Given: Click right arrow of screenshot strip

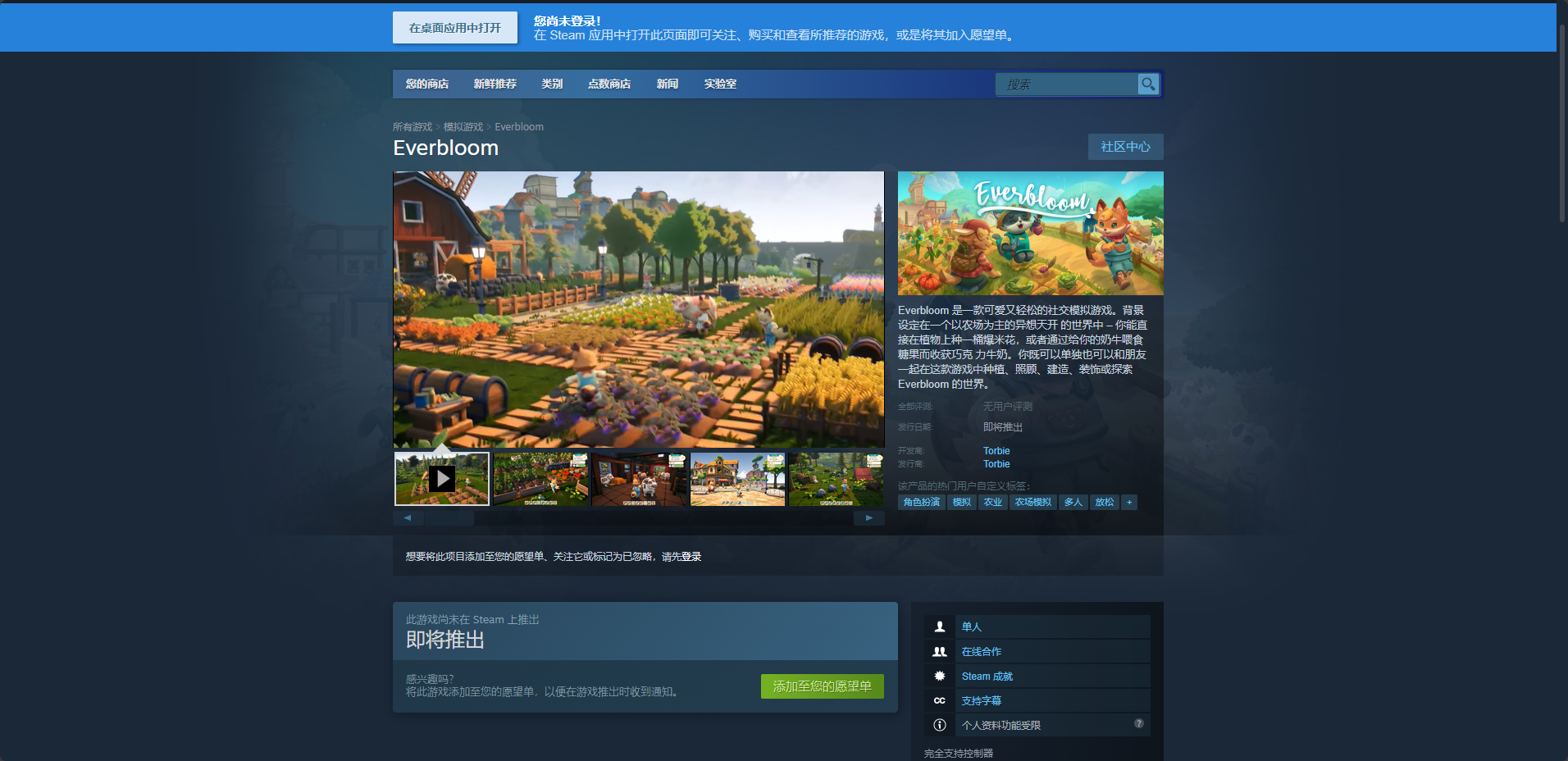Looking at the screenshot, I should point(869,517).
